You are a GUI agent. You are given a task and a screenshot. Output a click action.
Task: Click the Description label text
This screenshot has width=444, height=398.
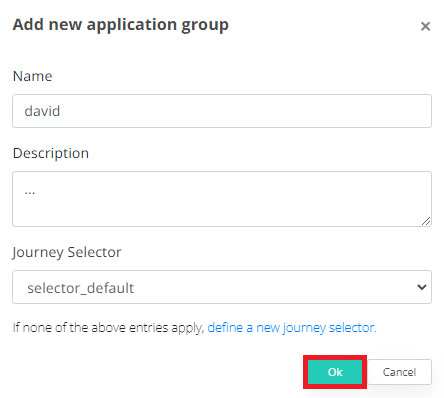(51, 153)
